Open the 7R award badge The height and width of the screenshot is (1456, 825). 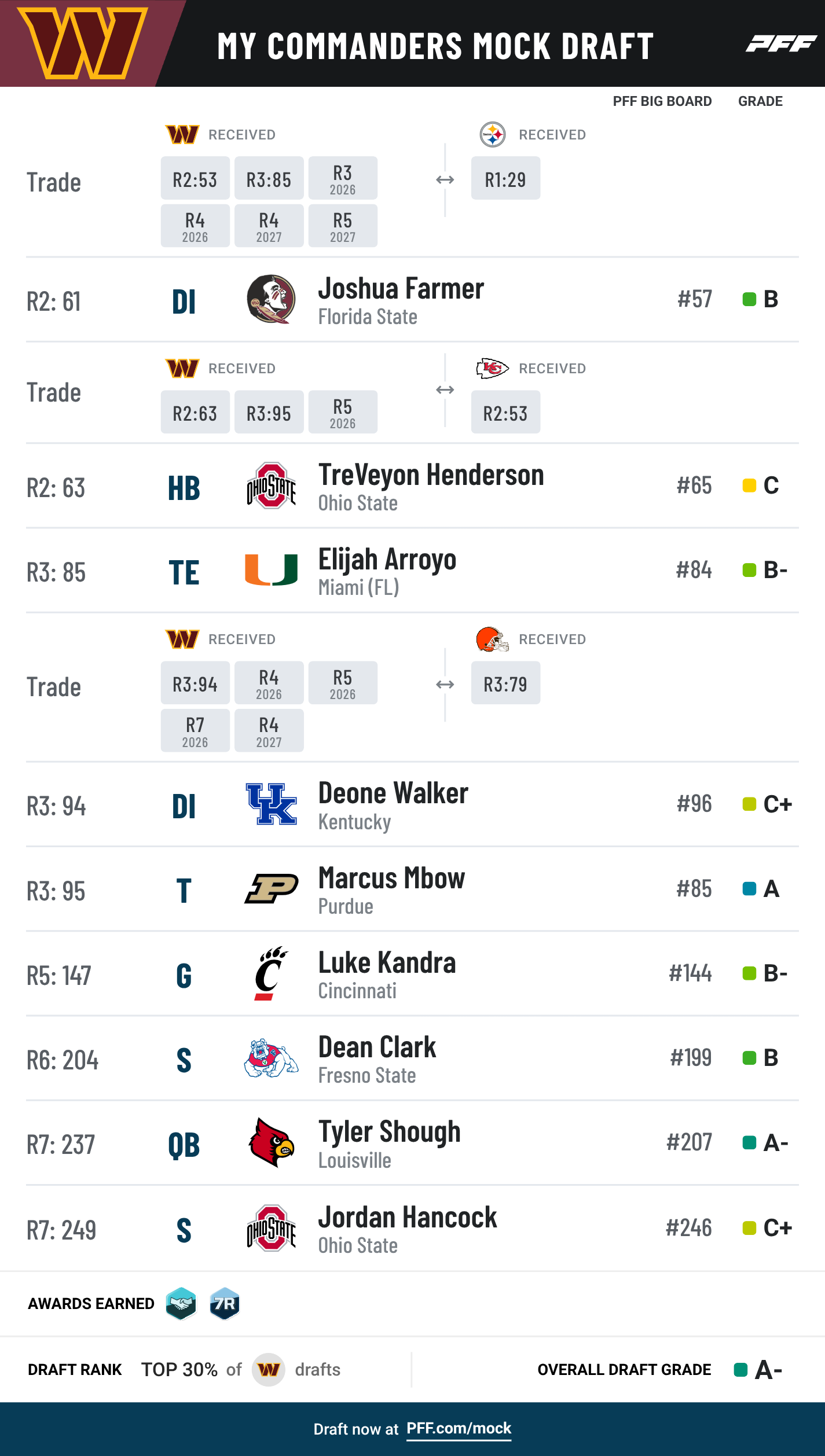[x=225, y=1303]
